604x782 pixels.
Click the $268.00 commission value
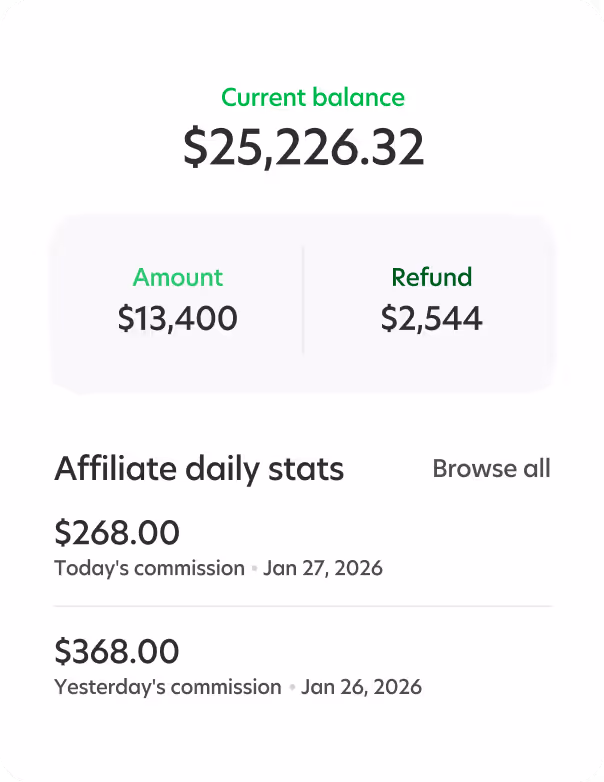point(117,533)
